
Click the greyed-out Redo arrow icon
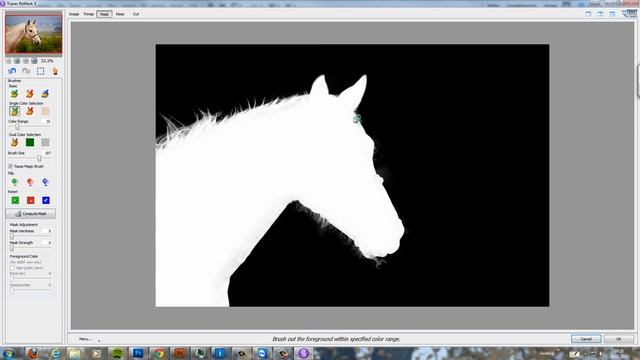(26, 71)
